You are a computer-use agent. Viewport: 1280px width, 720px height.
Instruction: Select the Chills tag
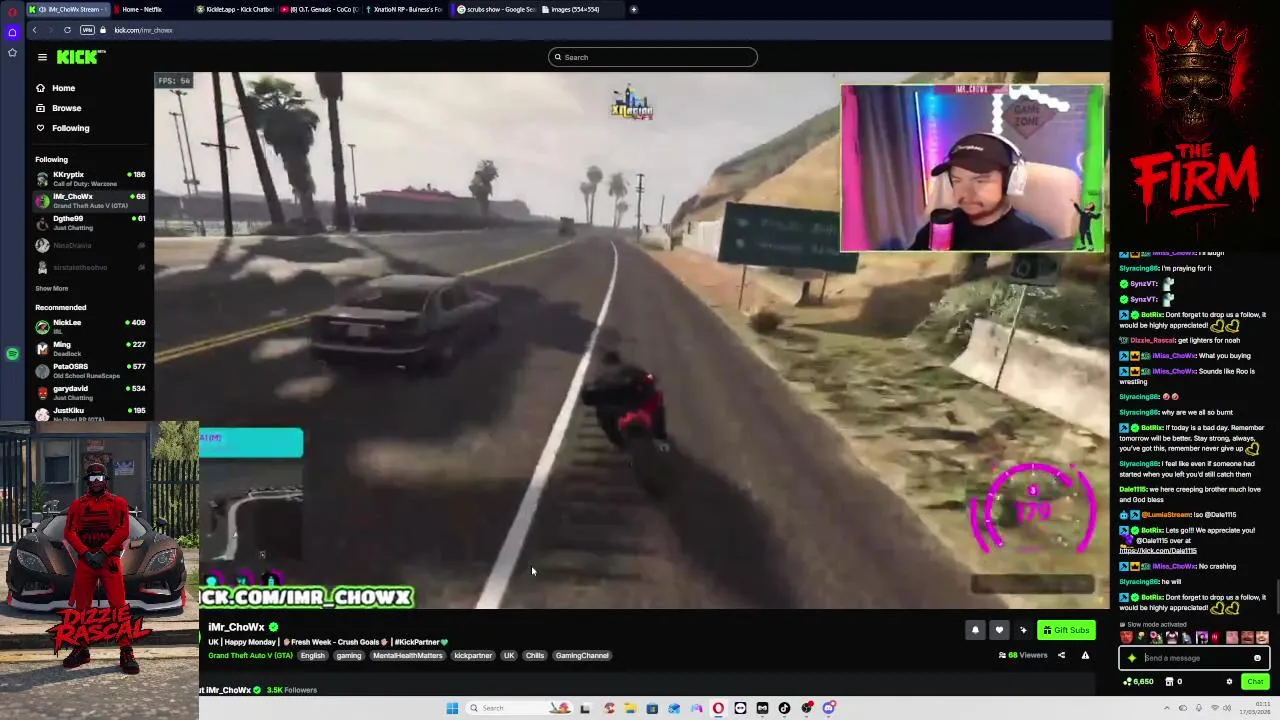coord(535,656)
